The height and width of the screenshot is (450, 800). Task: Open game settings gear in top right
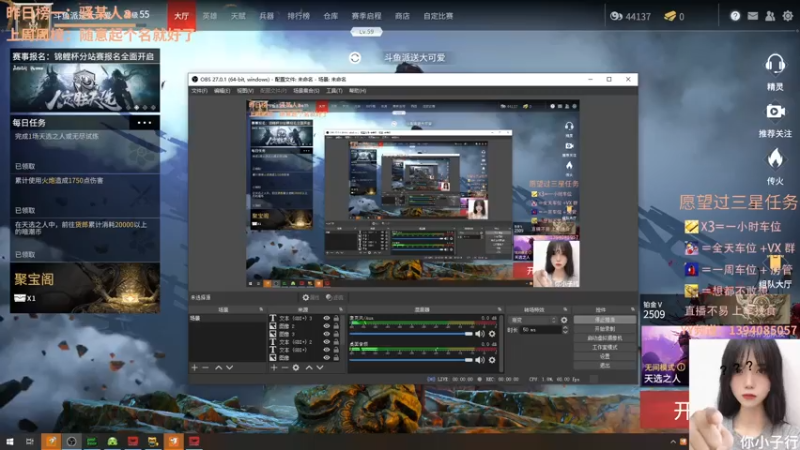pyautogui.click(x=788, y=16)
